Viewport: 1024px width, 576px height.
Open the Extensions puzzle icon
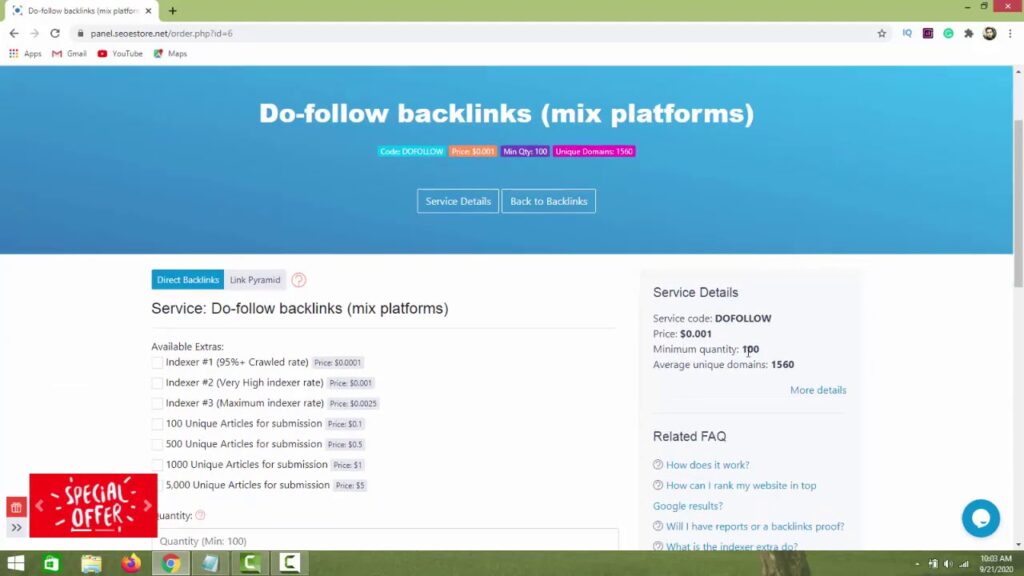tap(969, 33)
